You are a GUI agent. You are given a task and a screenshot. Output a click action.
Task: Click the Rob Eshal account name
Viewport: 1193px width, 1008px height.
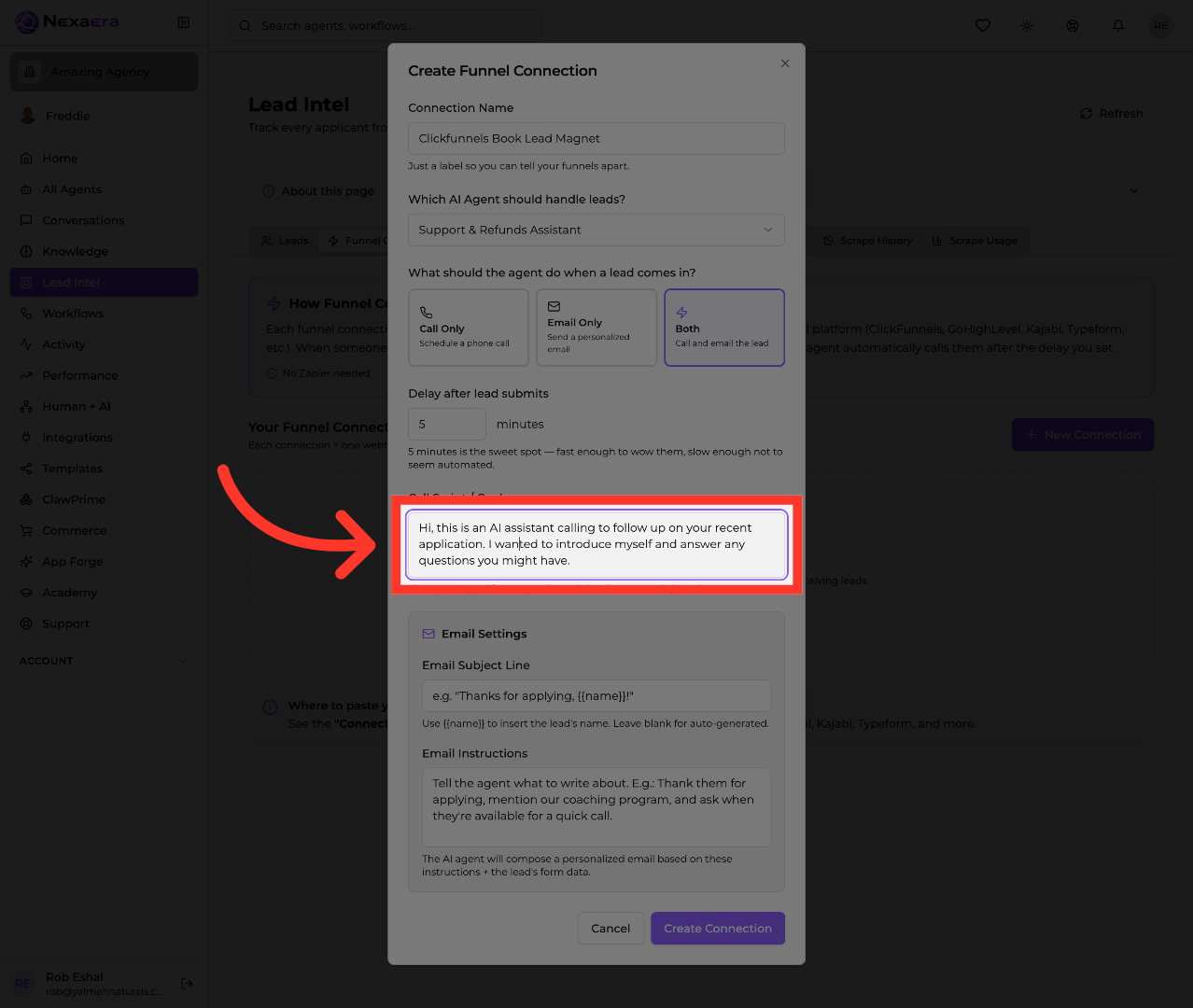coord(75,976)
